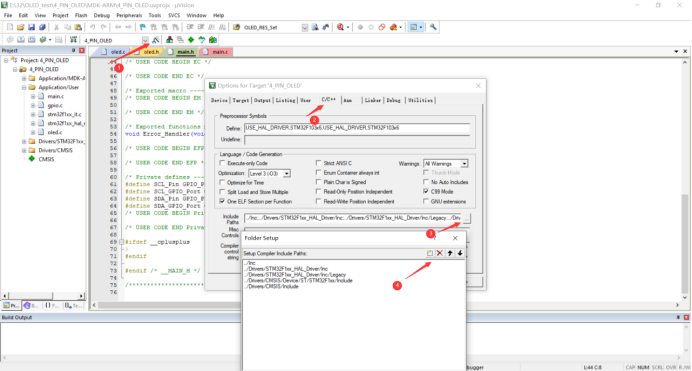Viewport: 692px width, 371px height.
Task: Select ../Drivers/CMSIS/Include path row
Action: [x=272, y=287]
